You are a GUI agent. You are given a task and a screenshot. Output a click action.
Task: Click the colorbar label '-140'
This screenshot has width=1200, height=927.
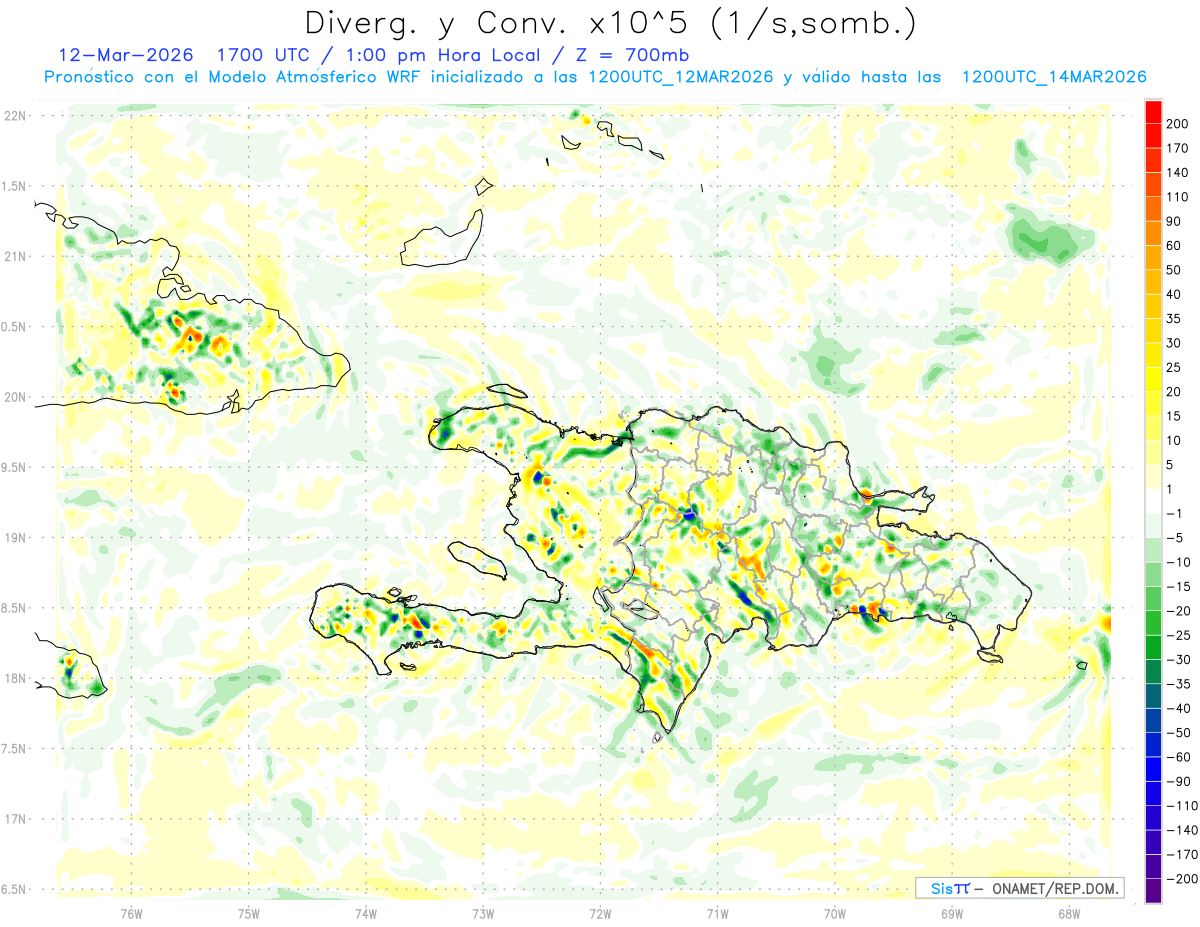pos(1182,830)
